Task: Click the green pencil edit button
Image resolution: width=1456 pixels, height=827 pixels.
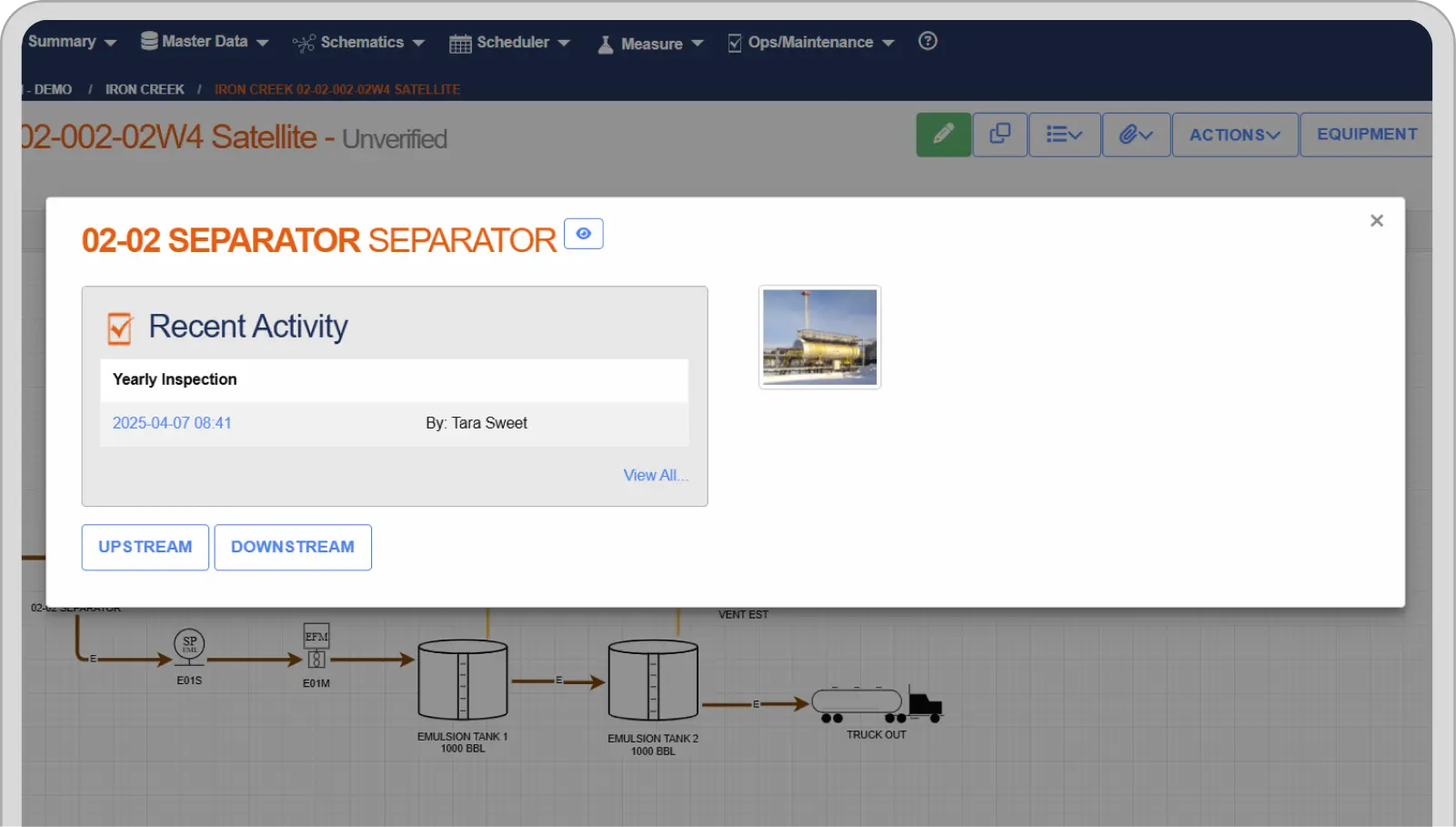Action: tap(943, 135)
